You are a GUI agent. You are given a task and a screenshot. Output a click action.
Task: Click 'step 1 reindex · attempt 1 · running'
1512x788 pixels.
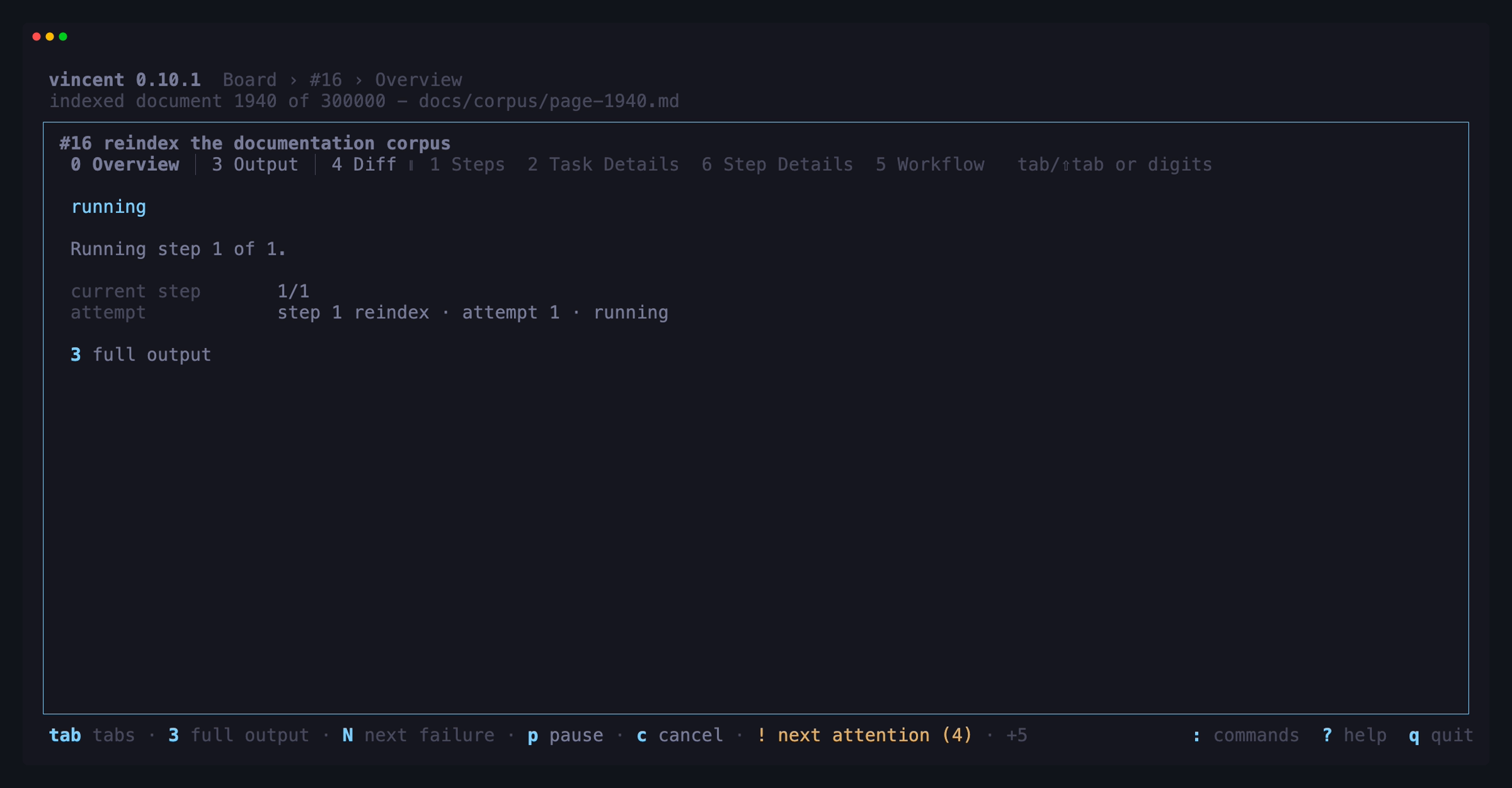(472, 313)
